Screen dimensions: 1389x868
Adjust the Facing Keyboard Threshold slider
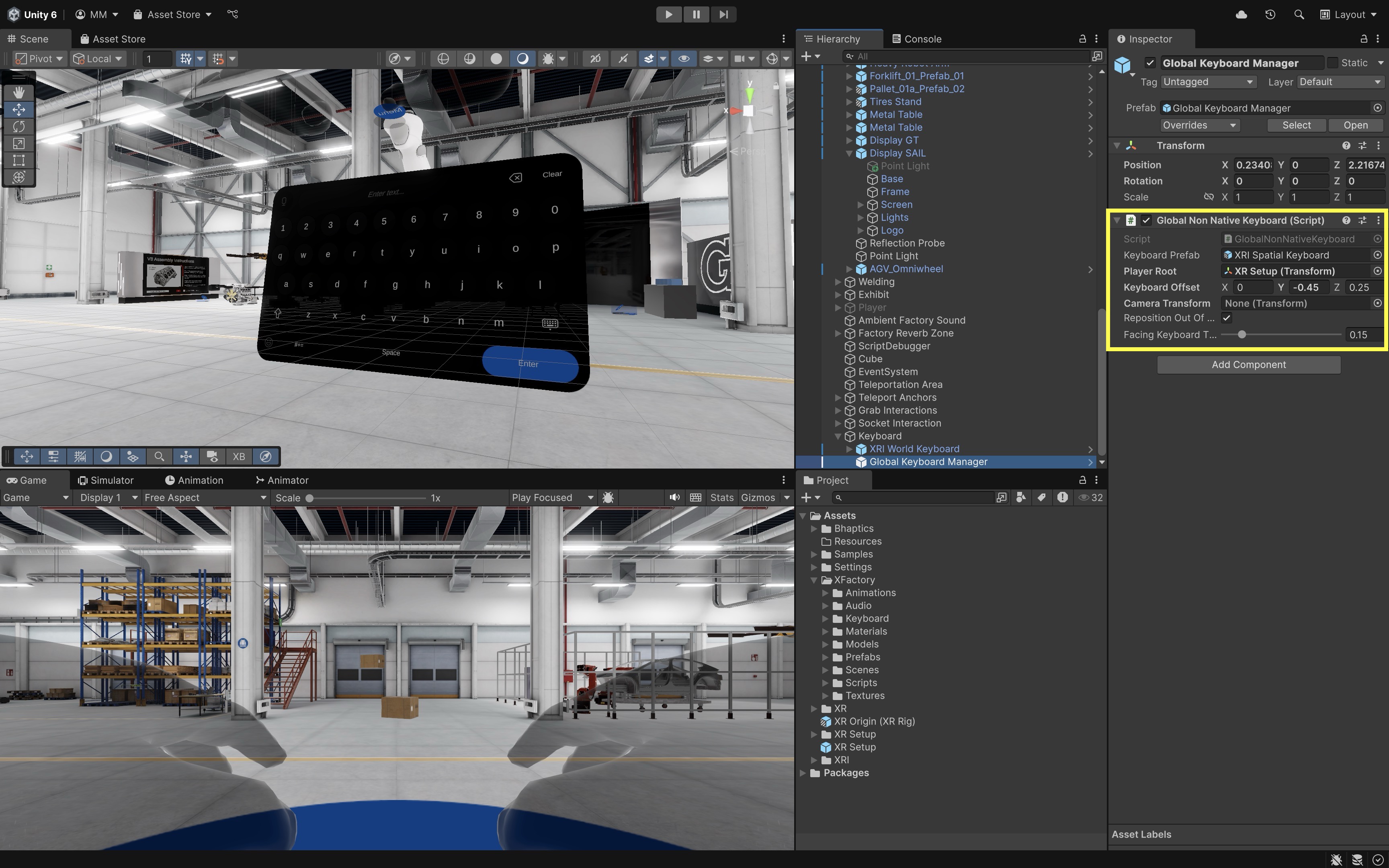1241,335
